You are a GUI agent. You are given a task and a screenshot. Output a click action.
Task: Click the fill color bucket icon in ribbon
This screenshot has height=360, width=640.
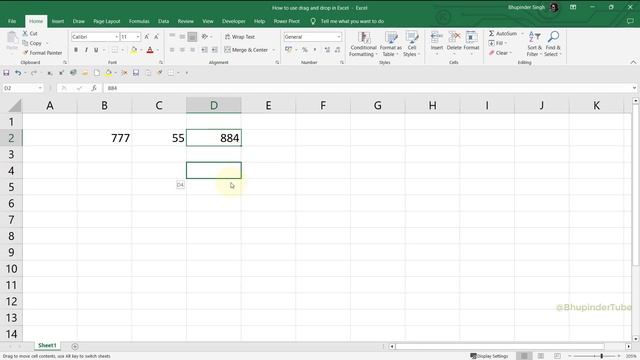click(133, 50)
